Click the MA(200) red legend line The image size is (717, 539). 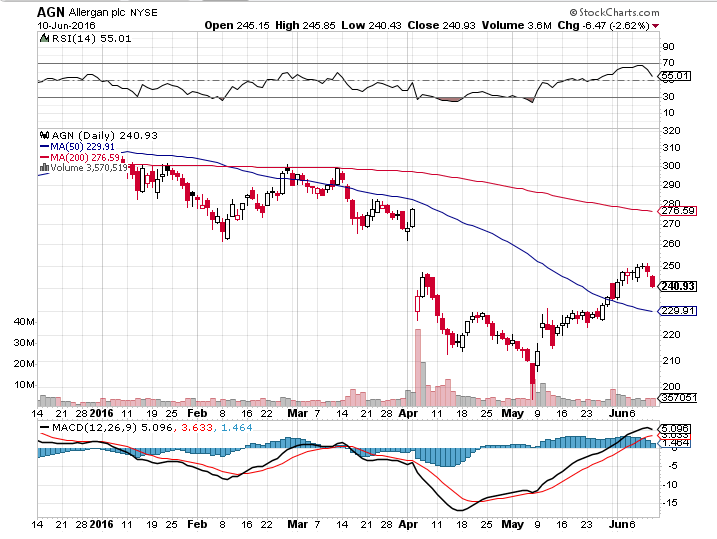(x=44, y=158)
